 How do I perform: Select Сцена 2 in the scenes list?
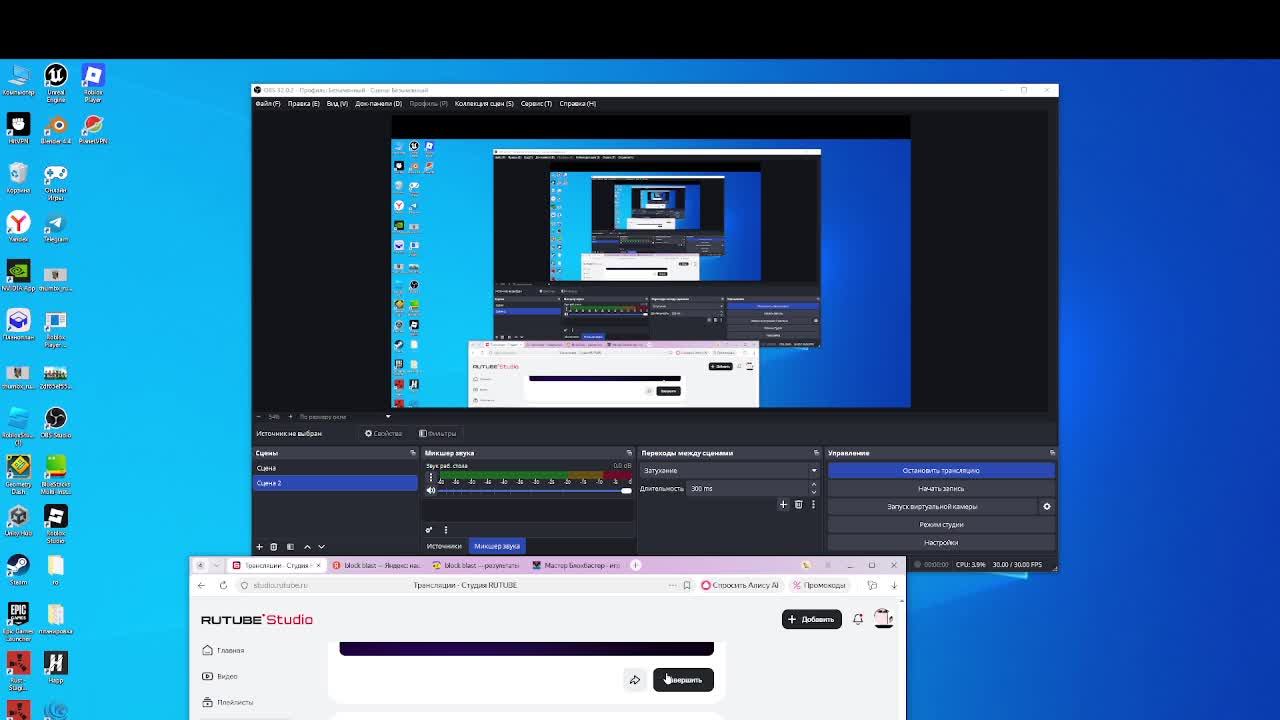pos(335,483)
